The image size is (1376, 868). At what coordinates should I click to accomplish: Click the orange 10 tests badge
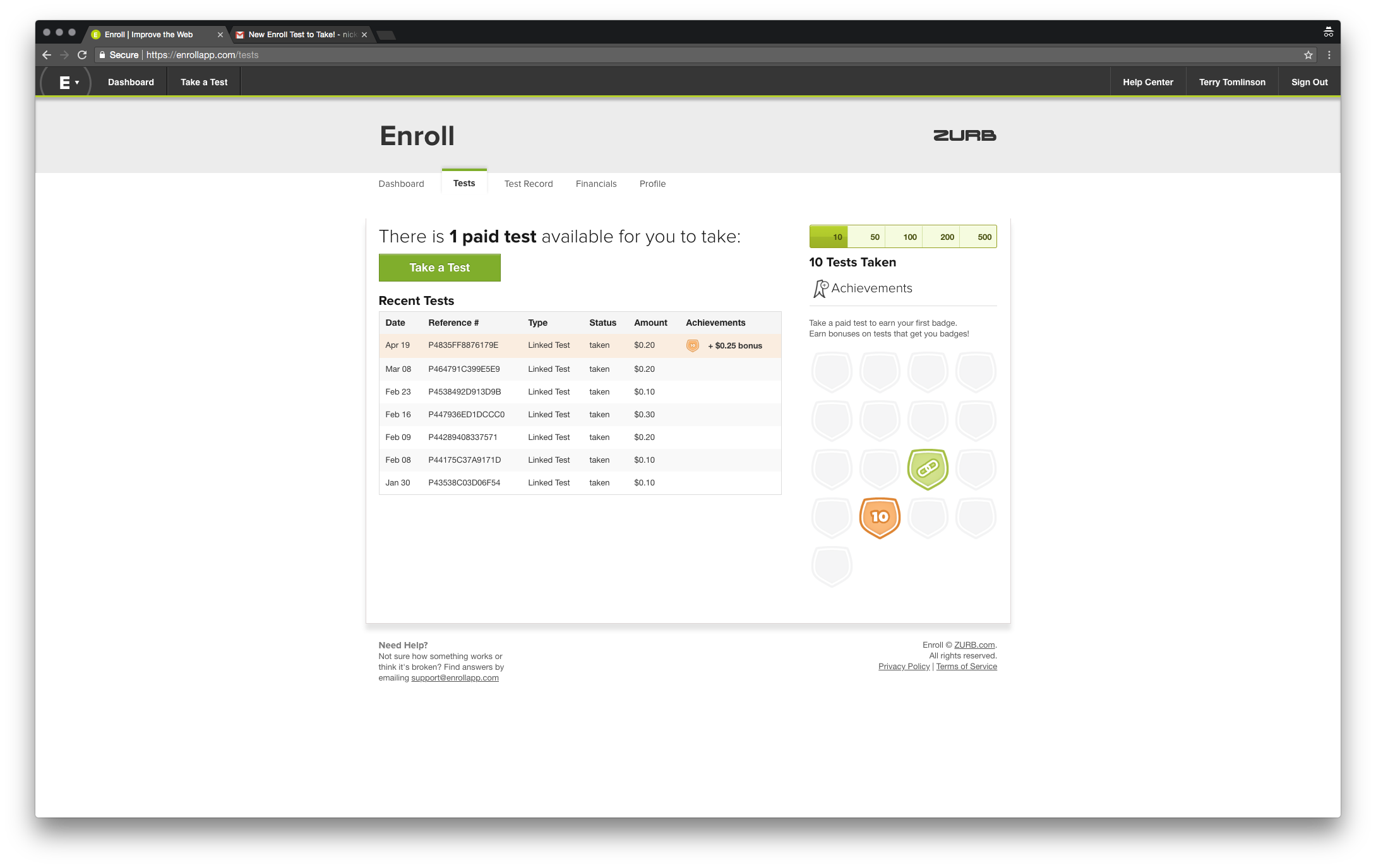pyautogui.click(x=880, y=518)
